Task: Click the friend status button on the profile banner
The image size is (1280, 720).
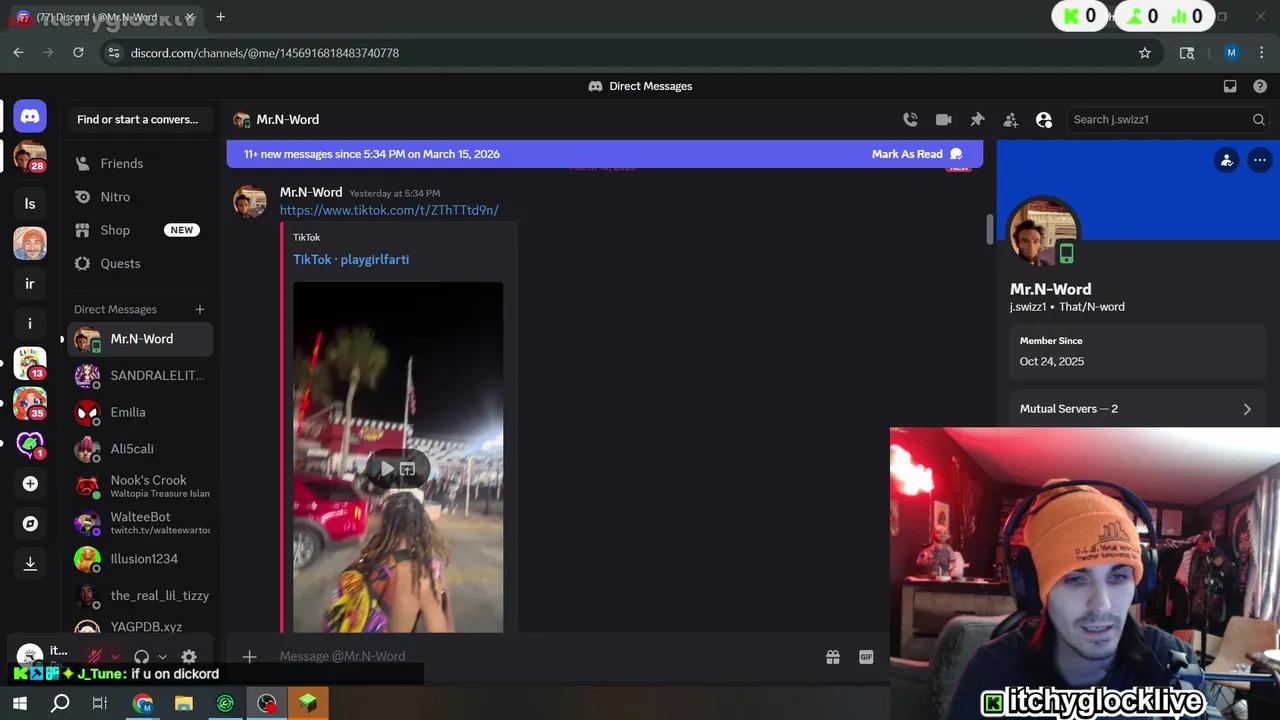Action: click(x=1227, y=160)
